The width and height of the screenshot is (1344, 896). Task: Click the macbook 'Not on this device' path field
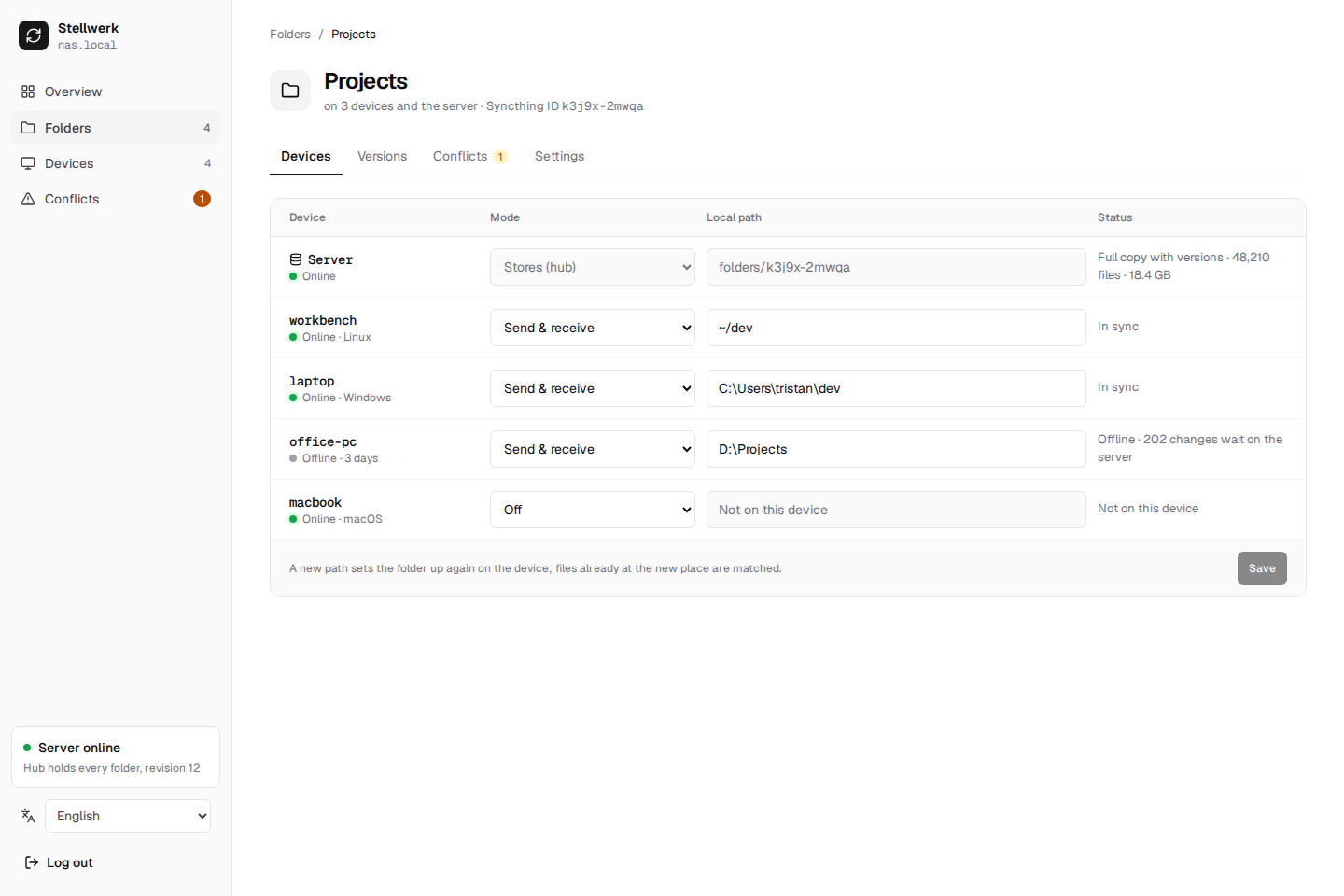tap(896, 510)
